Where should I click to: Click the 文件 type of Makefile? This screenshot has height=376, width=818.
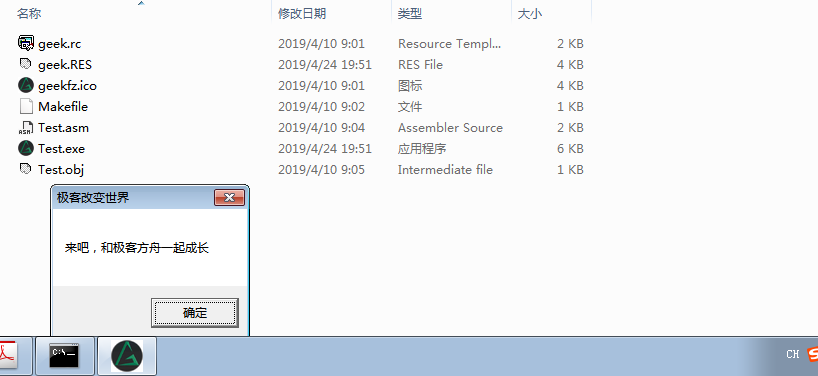point(410,107)
